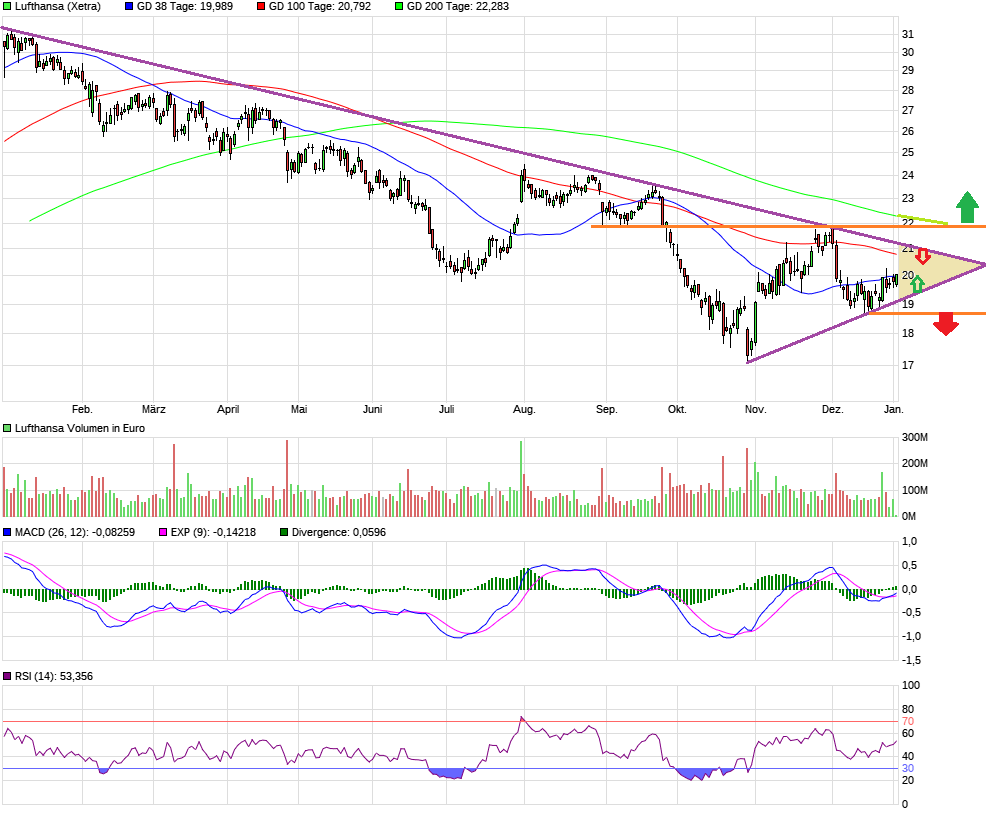The image size is (986, 814).
Task: Click the 'Jan.' month axis label
Action: click(894, 410)
